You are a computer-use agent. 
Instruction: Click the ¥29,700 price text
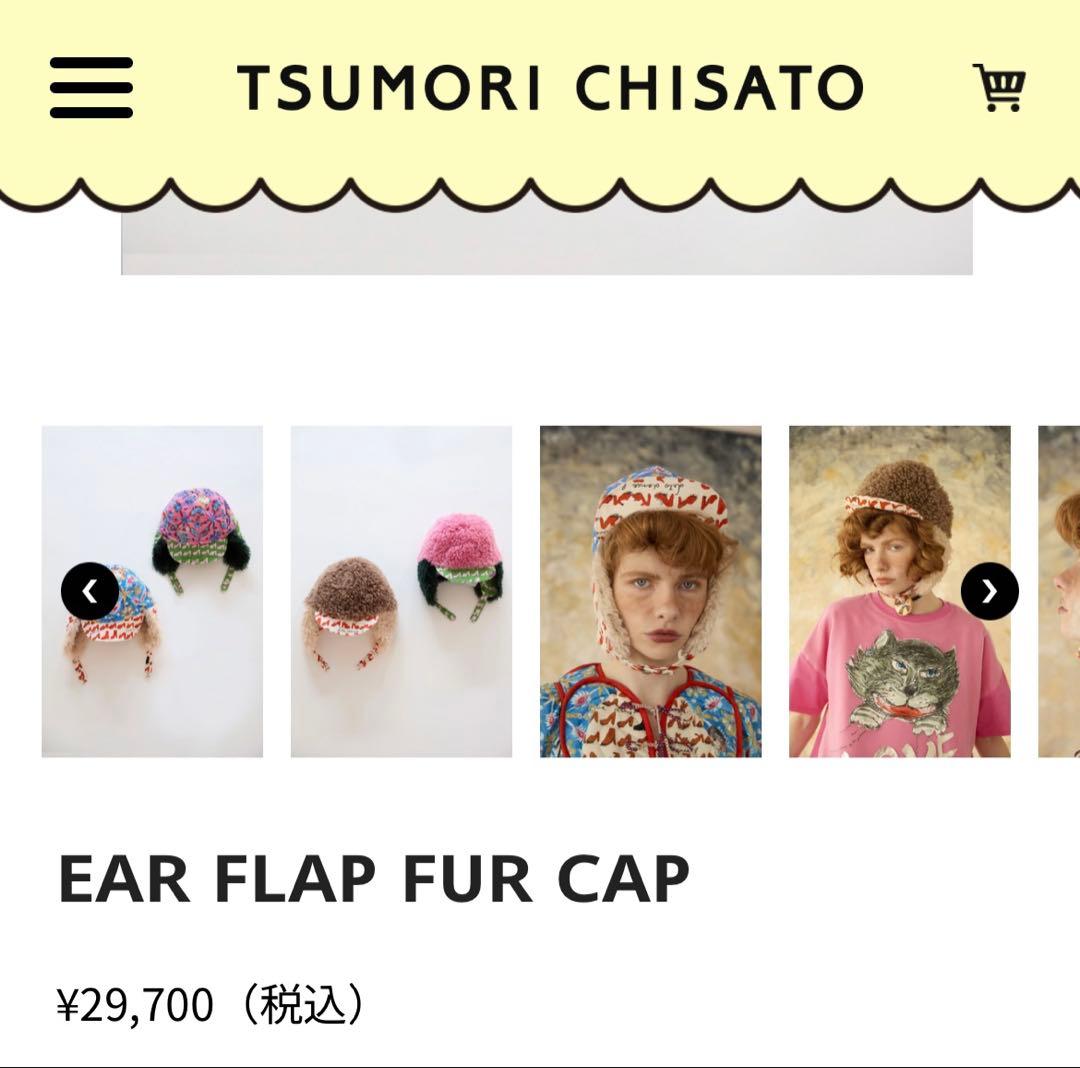point(135,1005)
